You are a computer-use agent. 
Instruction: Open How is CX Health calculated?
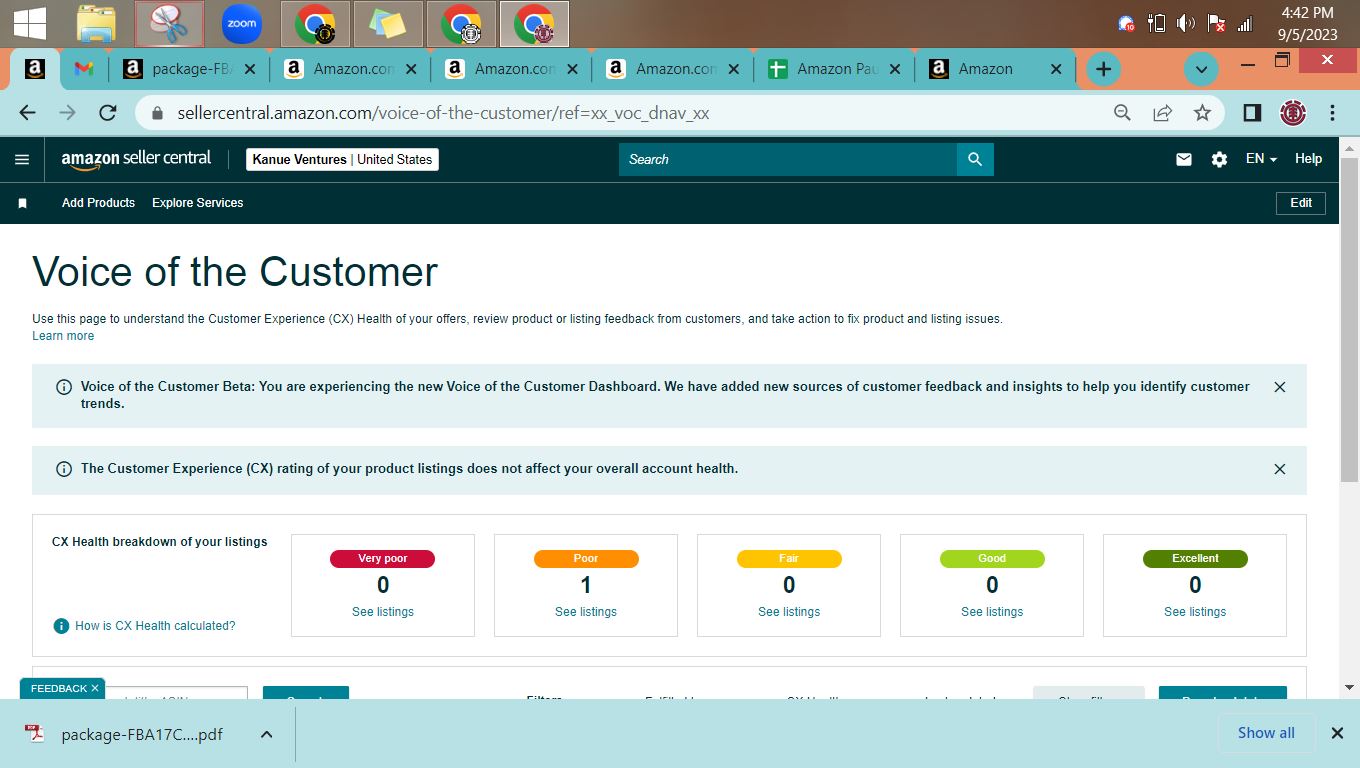(155, 626)
